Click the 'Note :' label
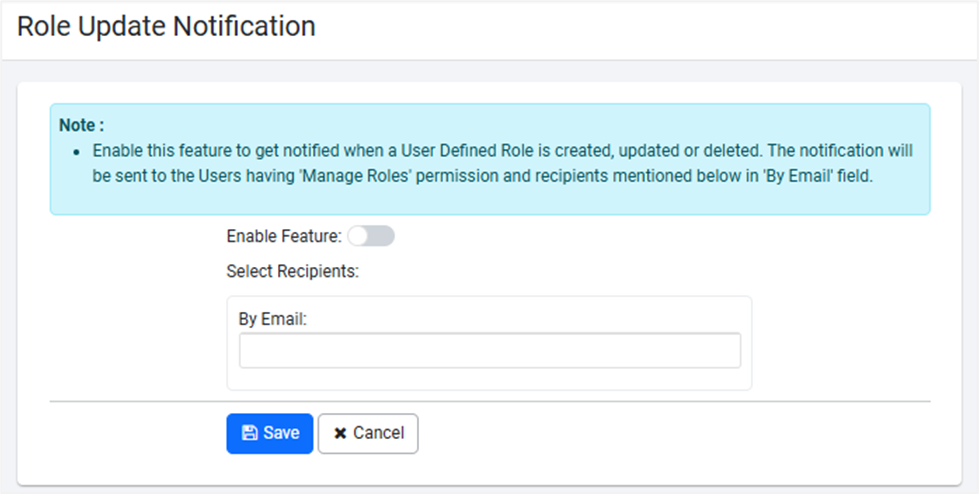 point(81,126)
